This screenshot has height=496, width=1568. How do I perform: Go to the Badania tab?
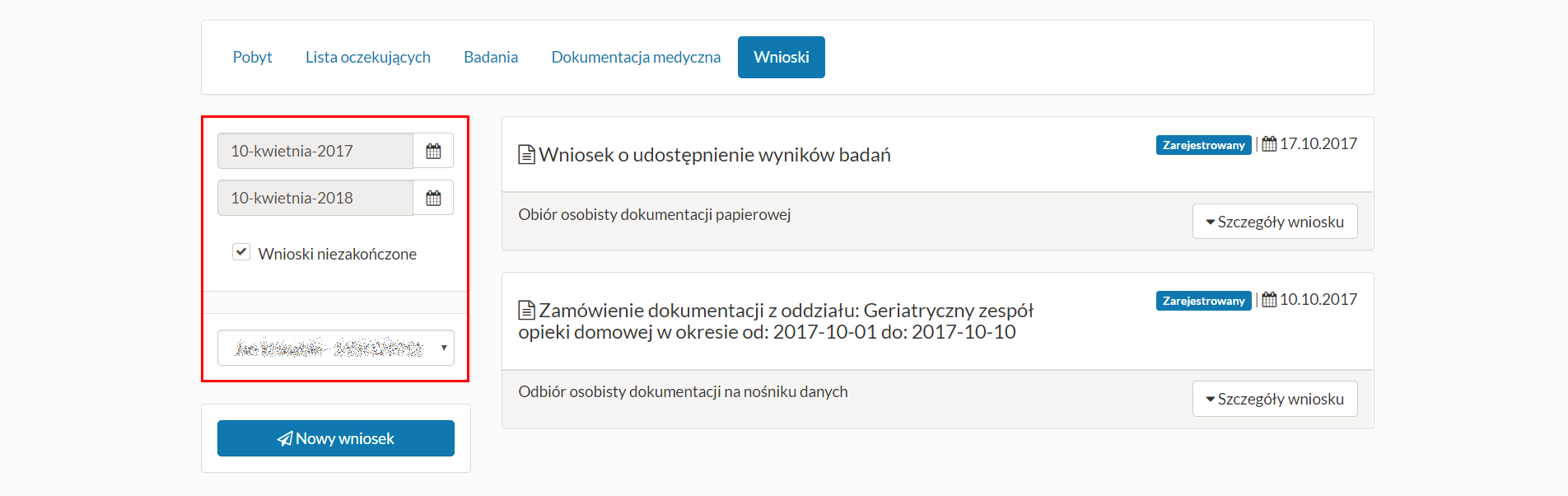tap(491, 57)
